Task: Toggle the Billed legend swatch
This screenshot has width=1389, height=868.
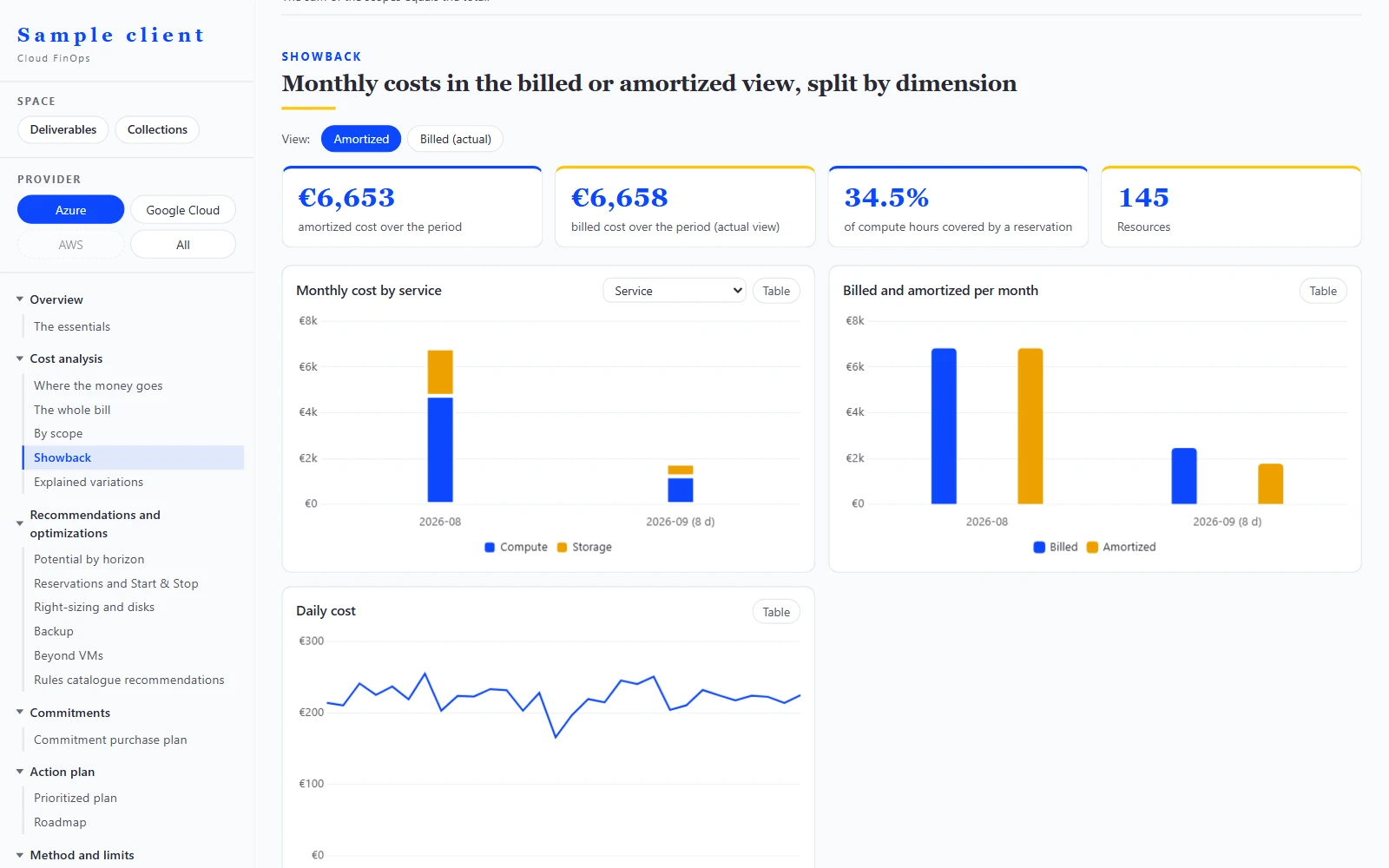Action: (x=1039, y=547)
